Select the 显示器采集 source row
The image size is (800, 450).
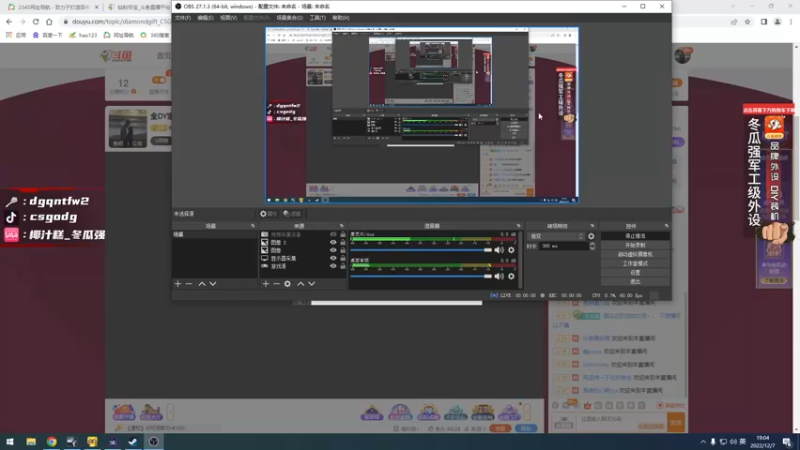(x=303, y=258)
